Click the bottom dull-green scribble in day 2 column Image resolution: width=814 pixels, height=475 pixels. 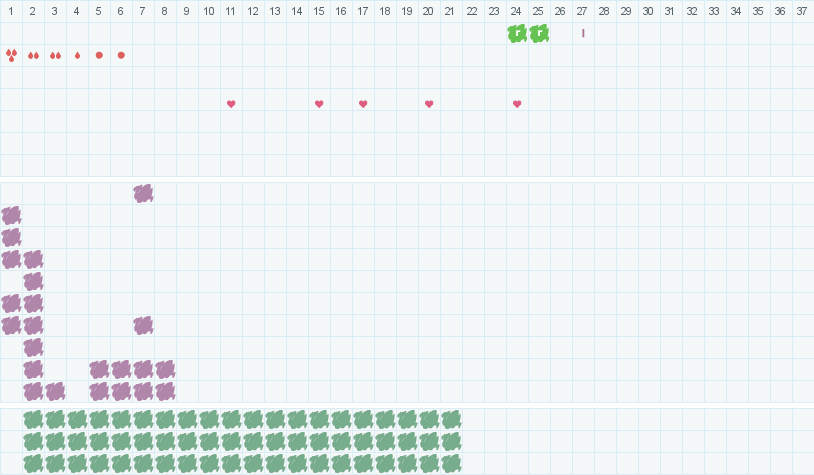point(33,464)
